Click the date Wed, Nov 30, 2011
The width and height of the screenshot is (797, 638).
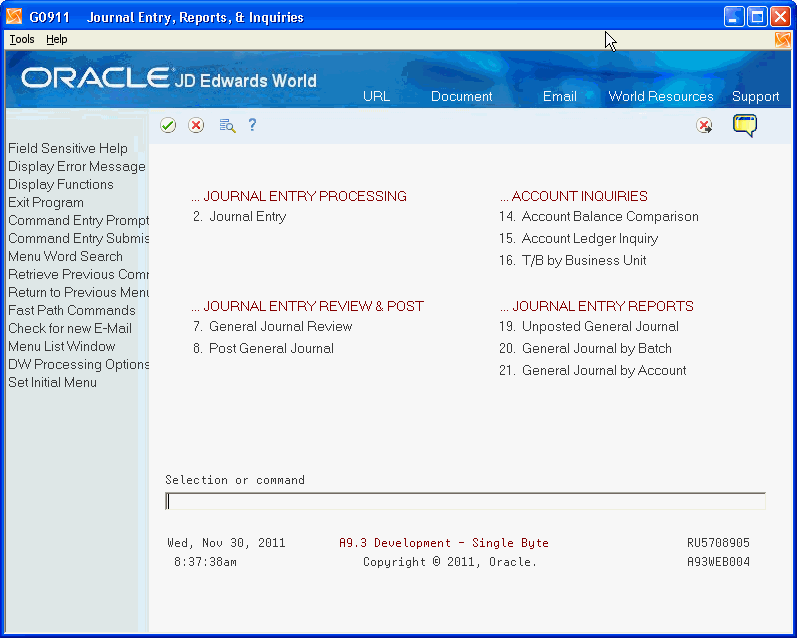tap(226, 543)
